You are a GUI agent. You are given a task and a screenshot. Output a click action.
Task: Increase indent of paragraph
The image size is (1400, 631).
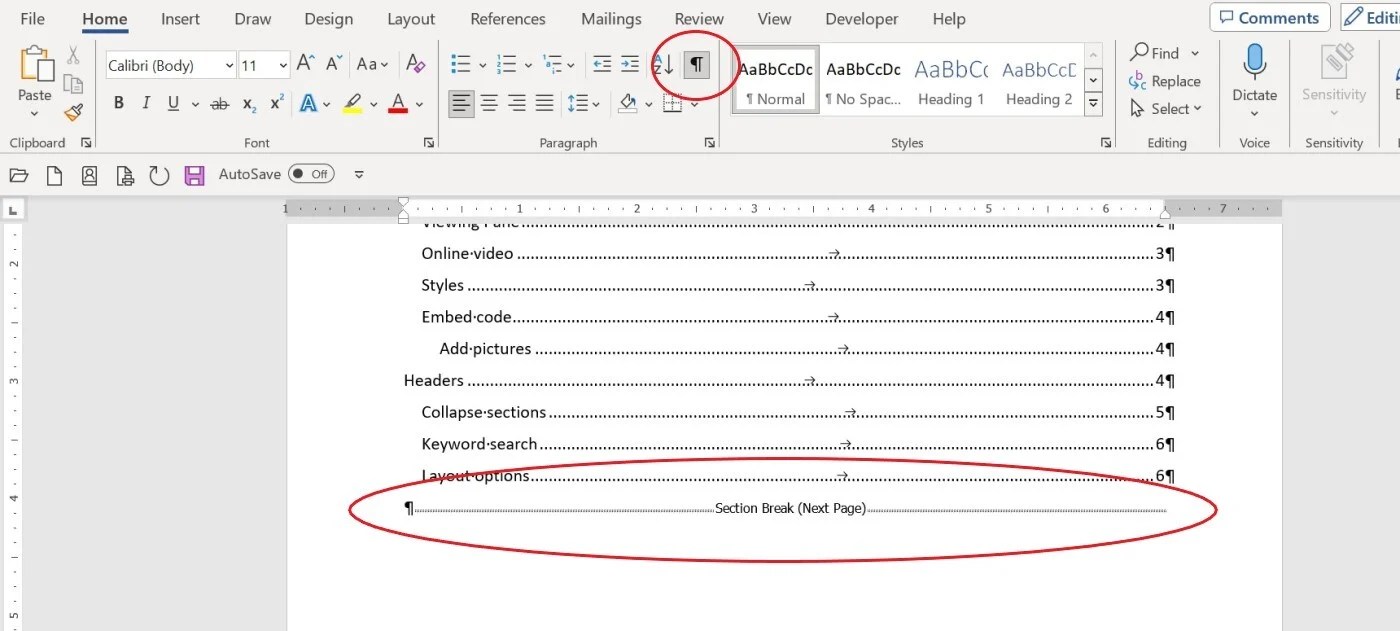(x=629, y=65)
